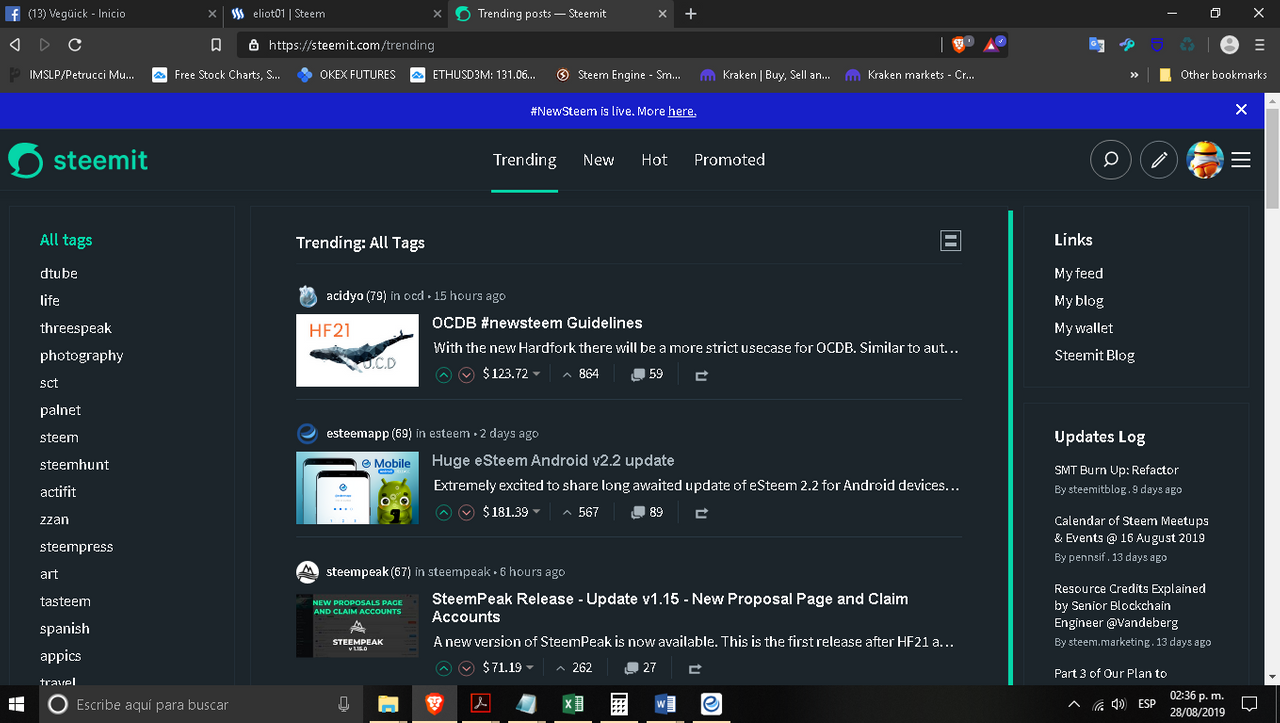Upvote the SteemPeak Release post
1280x723 pixels.
coord(444,668)
